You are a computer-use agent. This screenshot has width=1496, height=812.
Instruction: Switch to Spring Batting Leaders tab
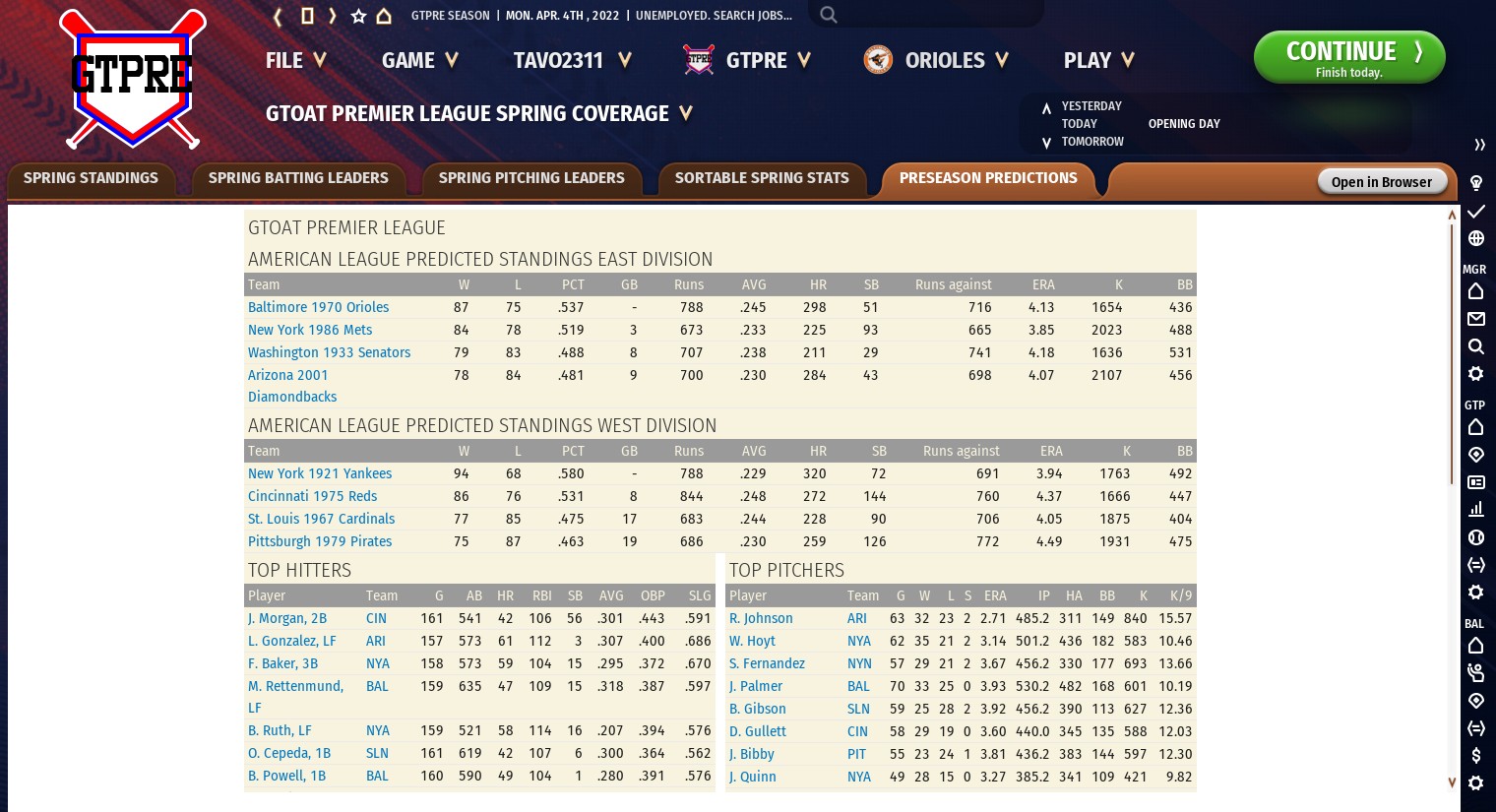click(298, 178)
